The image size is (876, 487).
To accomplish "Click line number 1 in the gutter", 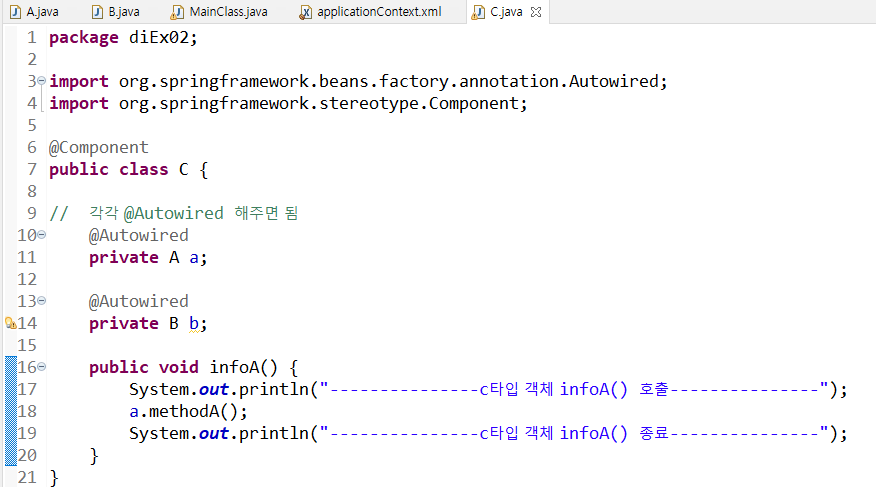I will tap(32, 37).
